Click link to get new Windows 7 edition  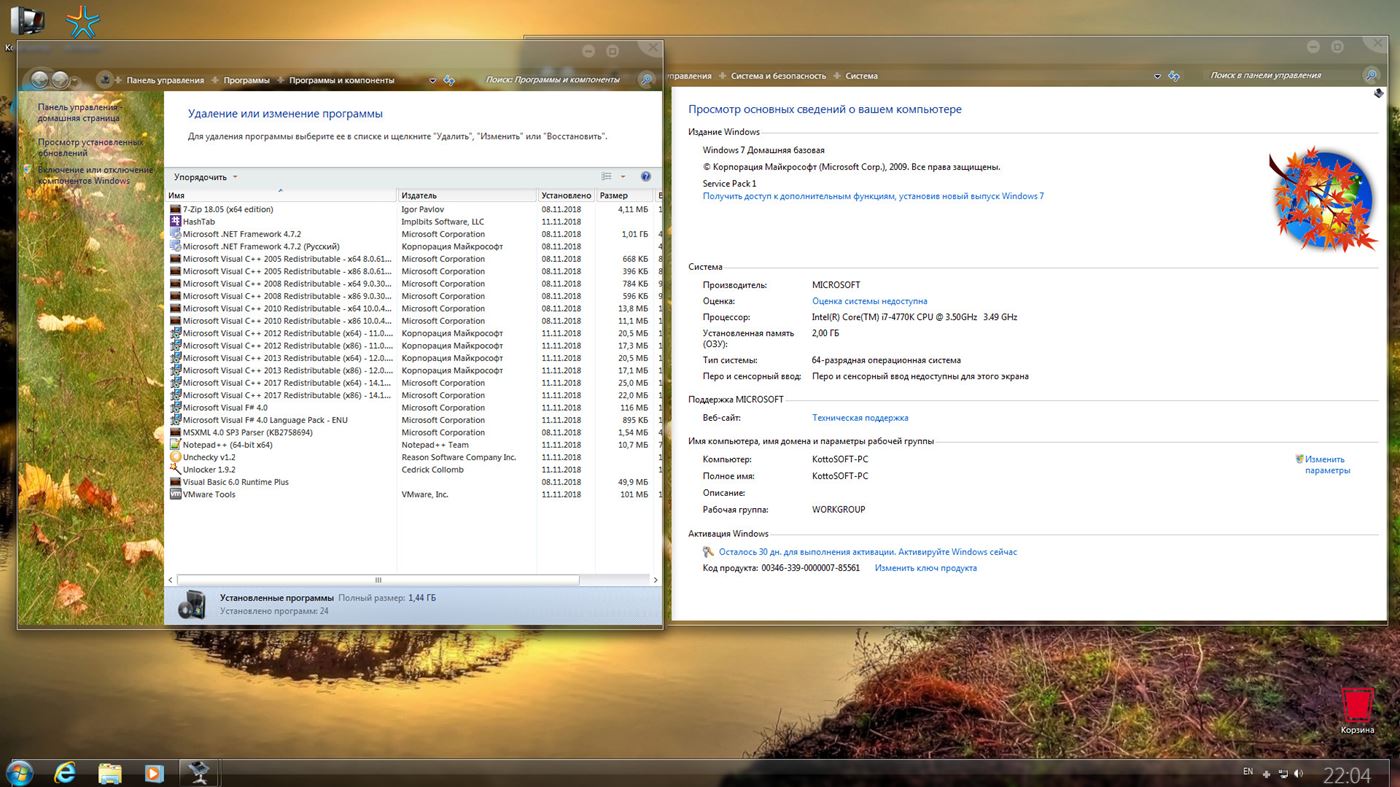point(873,196)
